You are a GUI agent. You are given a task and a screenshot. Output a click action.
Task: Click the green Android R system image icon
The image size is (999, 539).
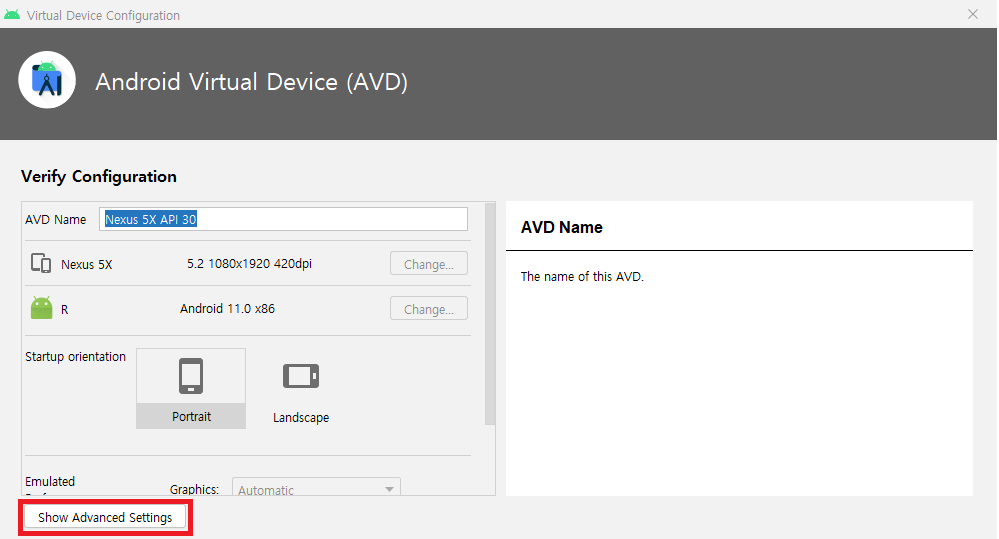pyautogui.click(x=41, y=308)
